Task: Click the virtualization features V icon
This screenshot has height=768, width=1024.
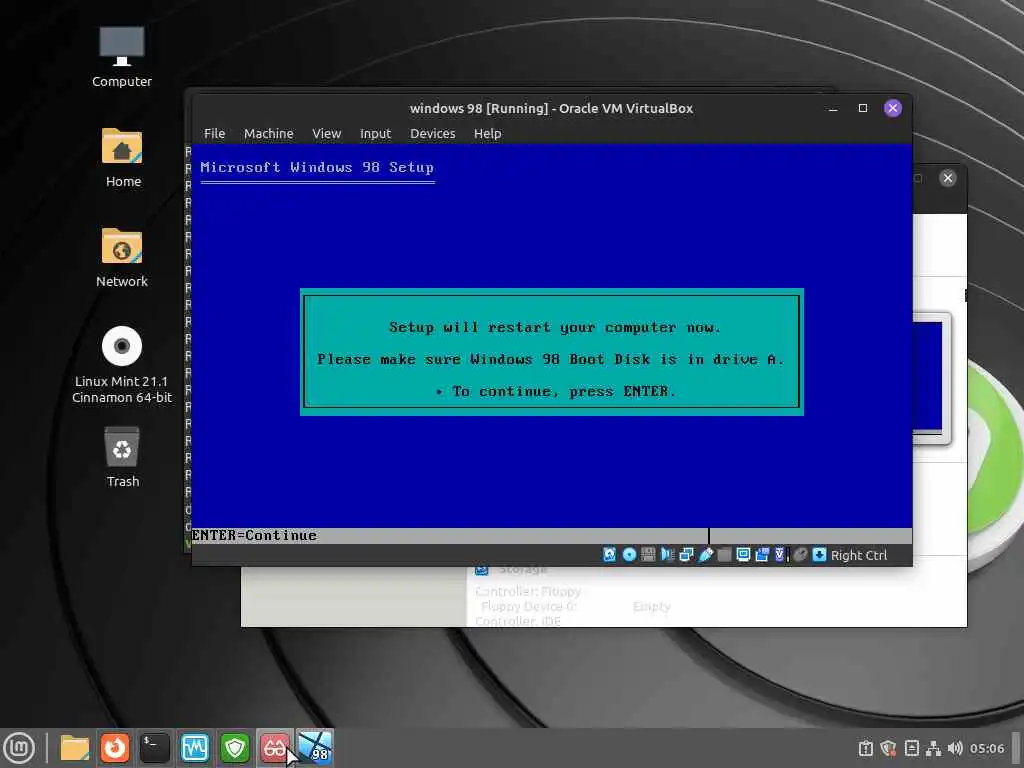Action: pos(780,555)
